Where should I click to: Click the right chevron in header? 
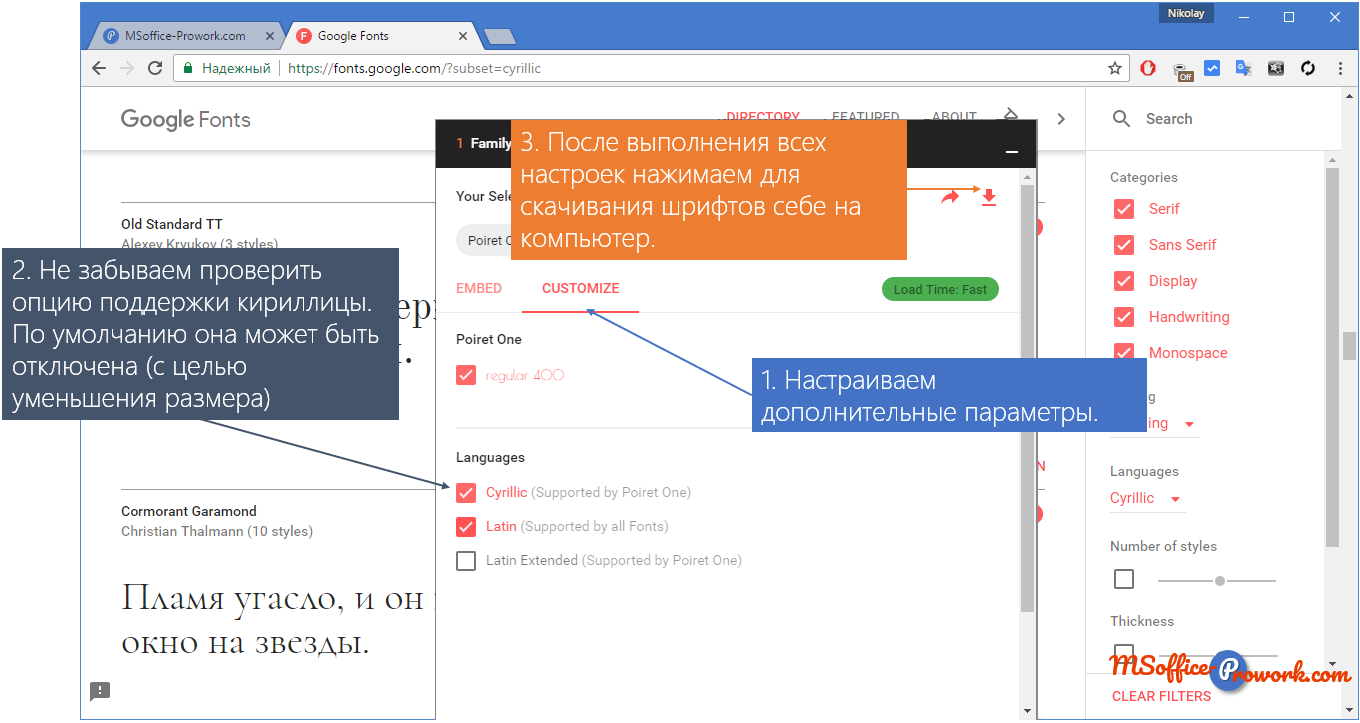pyautogui.click(x=1061, y=118)
